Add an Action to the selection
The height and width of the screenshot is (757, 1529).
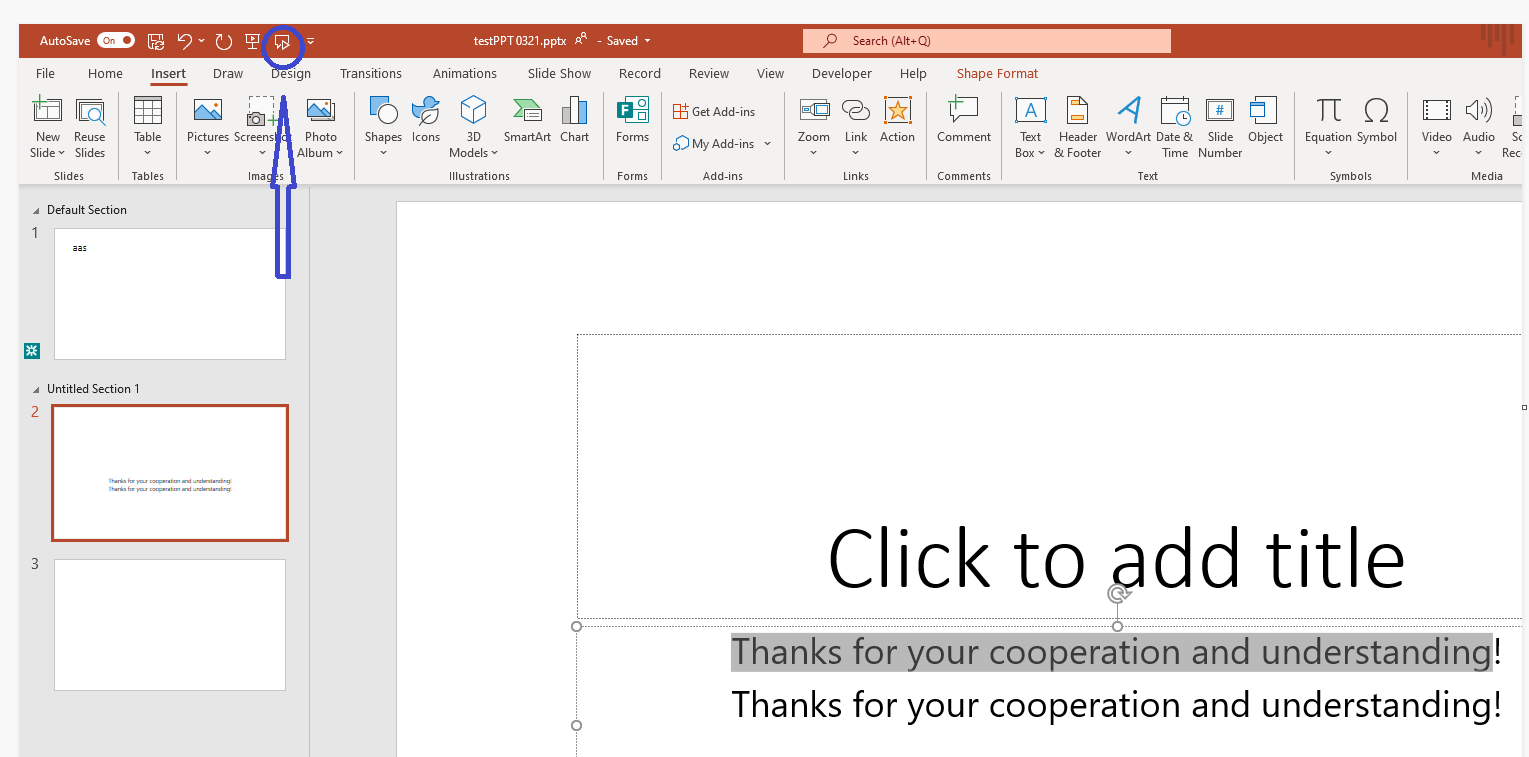[x=897, y=120]
